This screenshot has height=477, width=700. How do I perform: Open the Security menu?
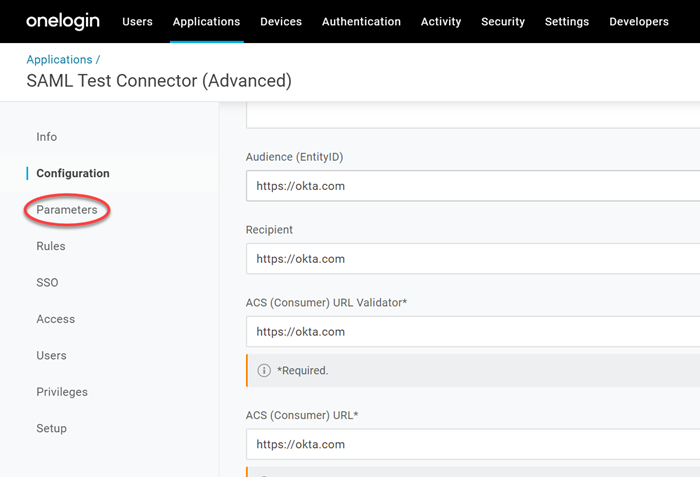(503, 21)
